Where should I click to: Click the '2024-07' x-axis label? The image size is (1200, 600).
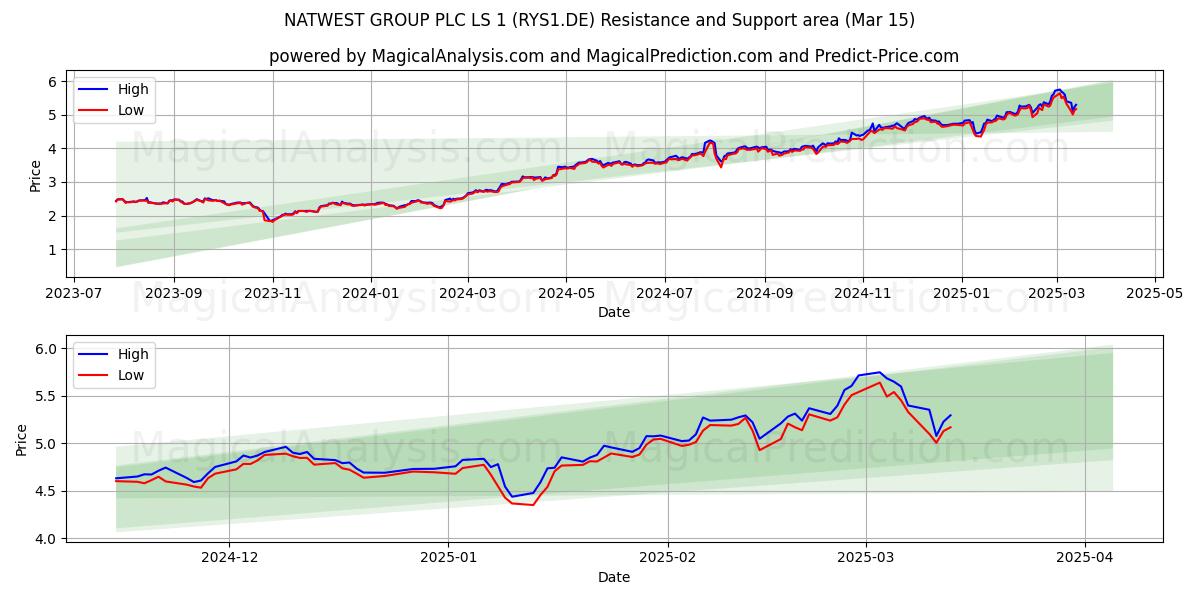tap(664, 295)
